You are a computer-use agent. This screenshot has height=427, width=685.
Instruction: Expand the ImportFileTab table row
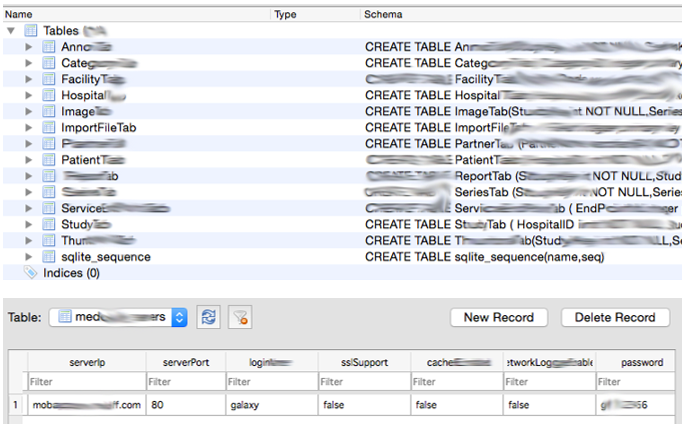pos(29,128)
